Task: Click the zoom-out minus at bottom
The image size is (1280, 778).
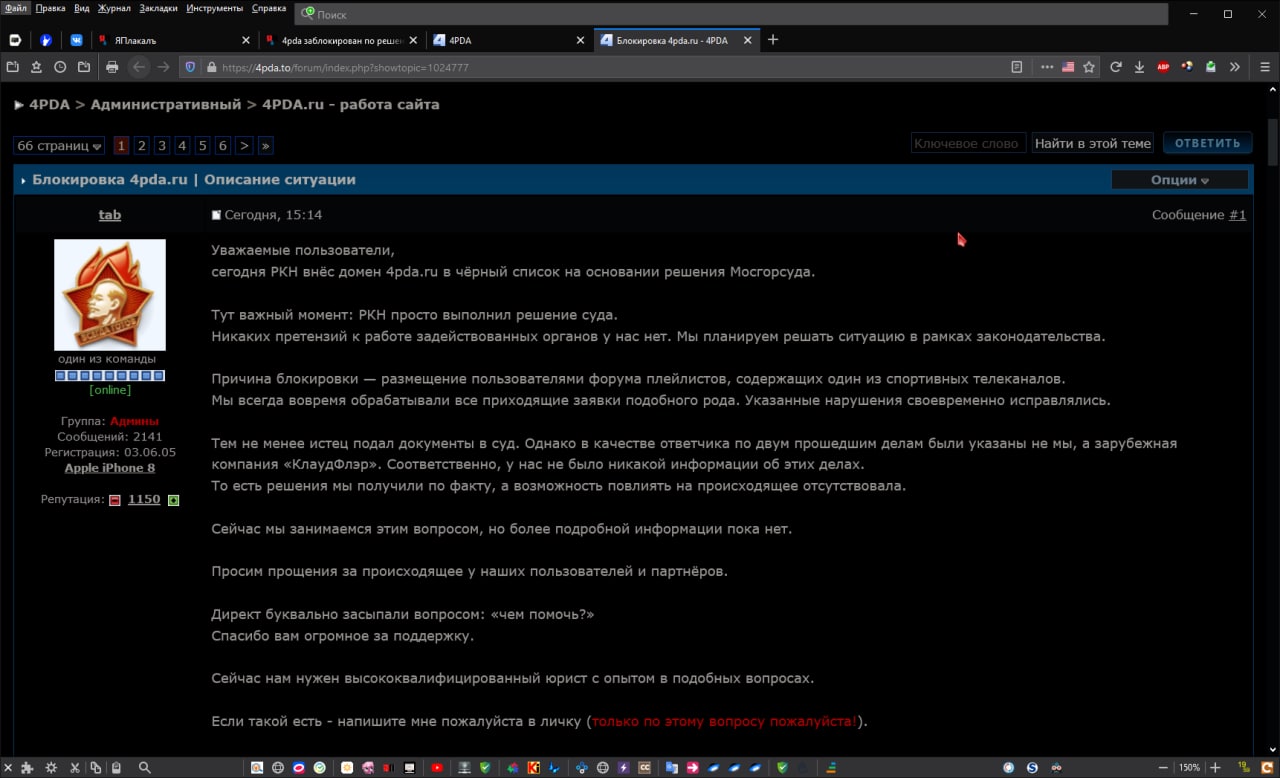Action: [x=1164, y=768]
